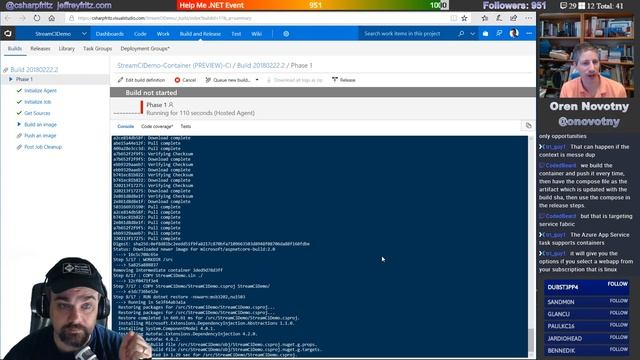Add page to favorites with star icon
The image size is (640, 360).
464,18
